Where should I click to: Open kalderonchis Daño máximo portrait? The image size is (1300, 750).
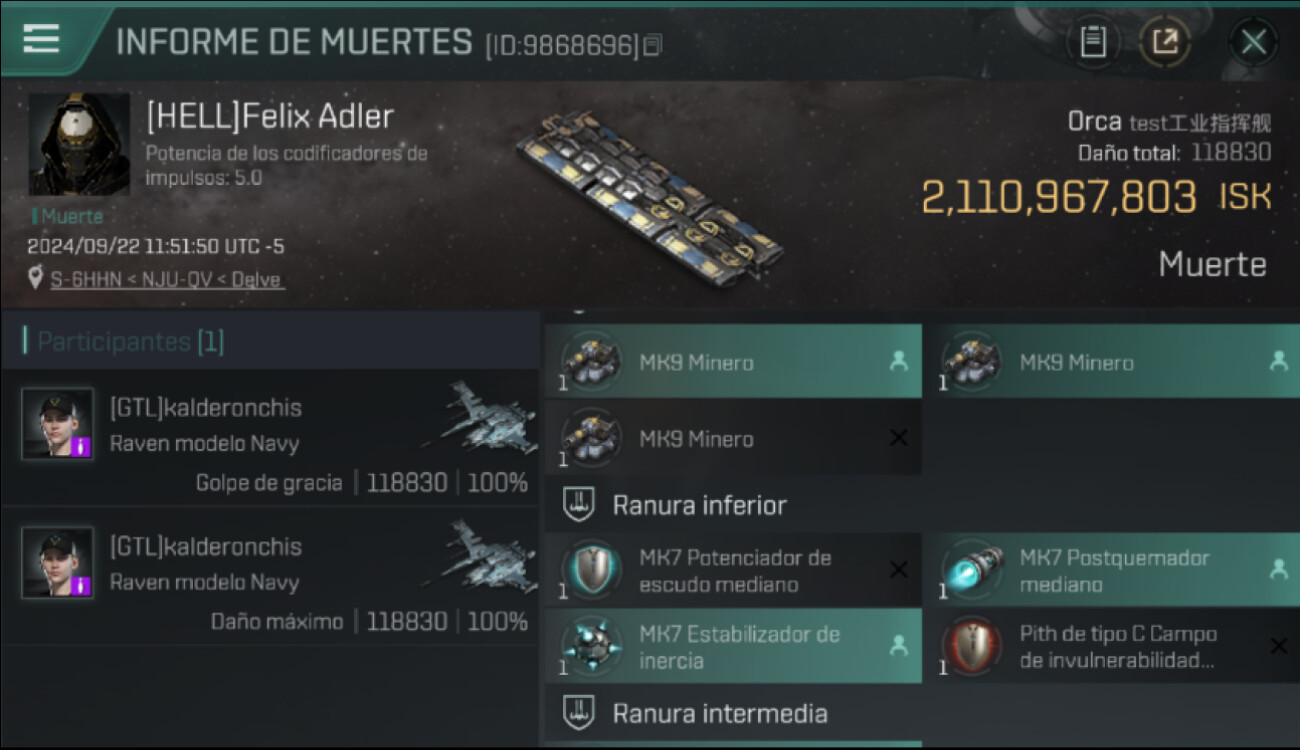(58, 563)
